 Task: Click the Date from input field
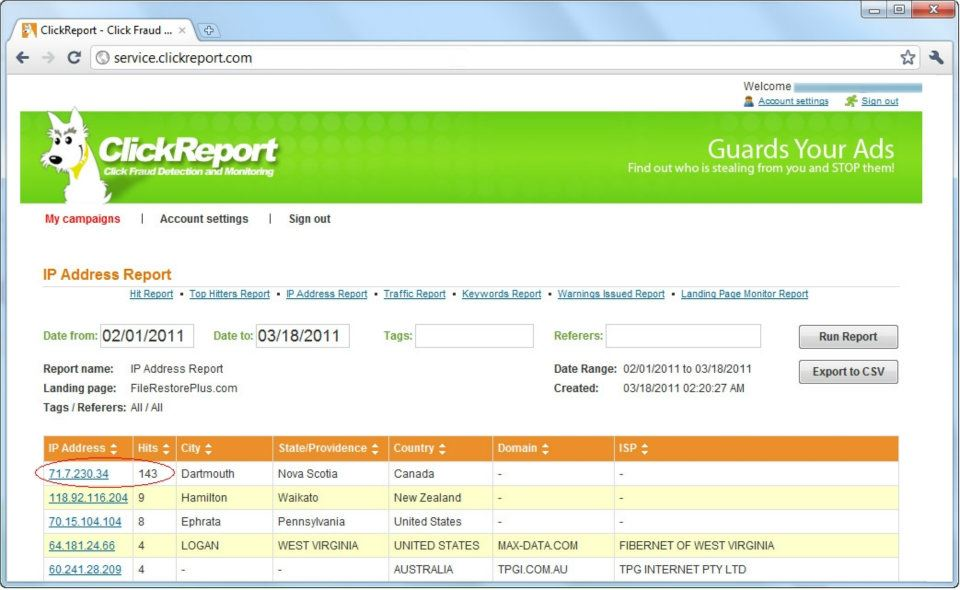tap(147, 337)
